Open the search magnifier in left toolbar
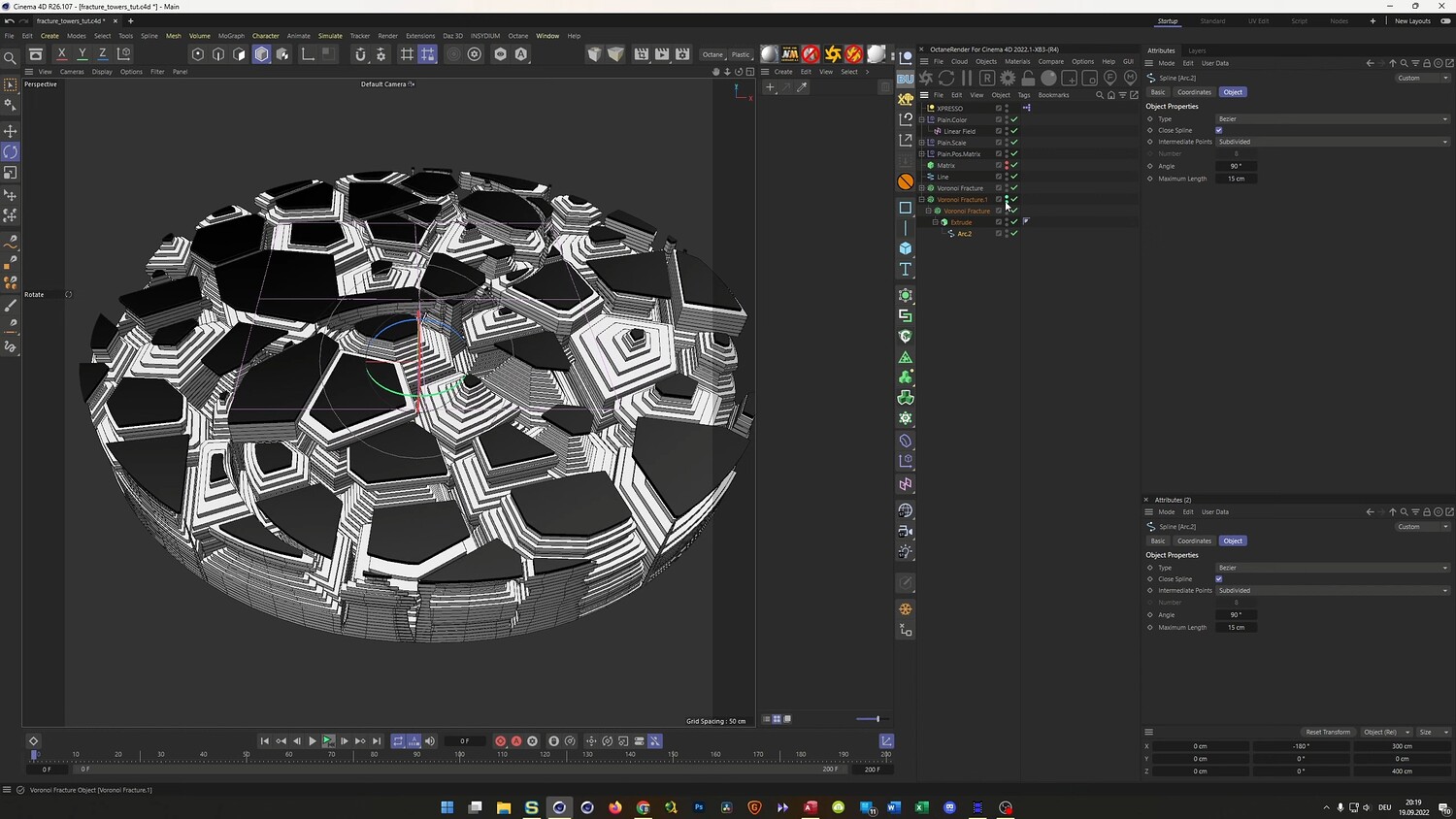Viewport: 1456px width, 819px height. coord(11,58)
